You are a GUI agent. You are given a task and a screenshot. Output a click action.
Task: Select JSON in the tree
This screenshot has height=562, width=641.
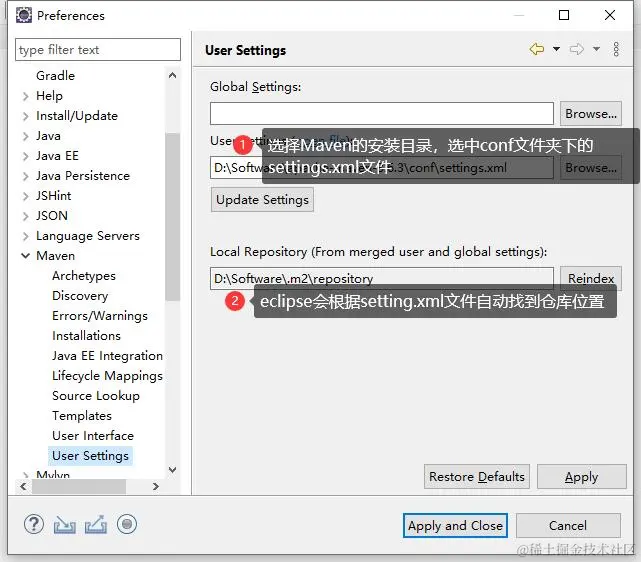52,216
